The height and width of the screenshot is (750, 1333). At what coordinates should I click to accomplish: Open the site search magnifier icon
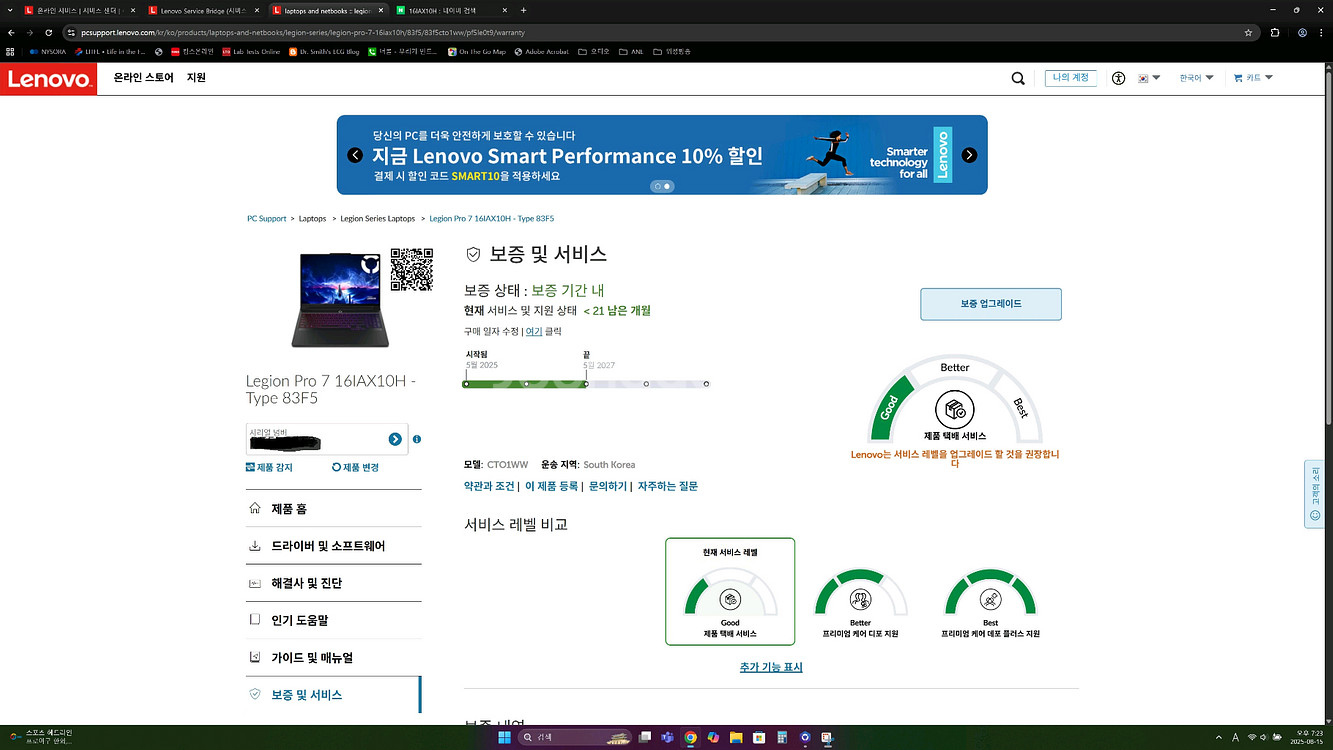pos(1017,78)
